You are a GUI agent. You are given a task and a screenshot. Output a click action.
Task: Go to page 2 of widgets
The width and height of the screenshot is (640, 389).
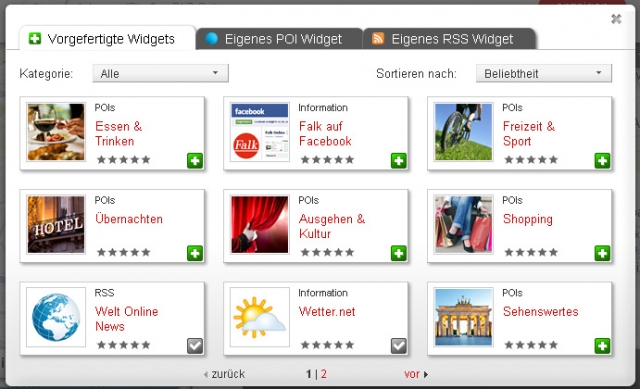coord(323,374)
